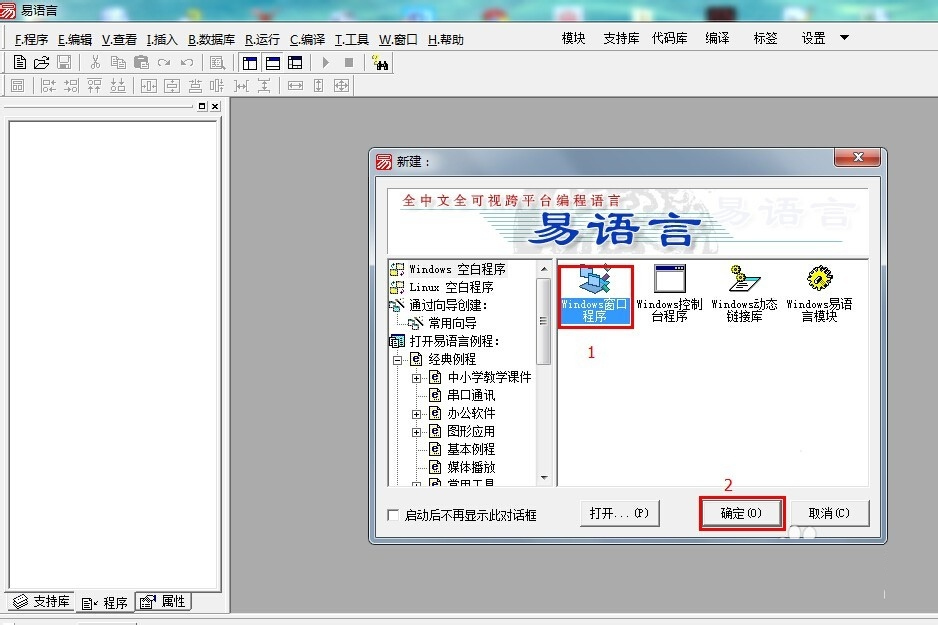Screen dimensions: 938x625
Task: Switch to the 支持库 bottom tab
Action: click(x=41, y=601)
